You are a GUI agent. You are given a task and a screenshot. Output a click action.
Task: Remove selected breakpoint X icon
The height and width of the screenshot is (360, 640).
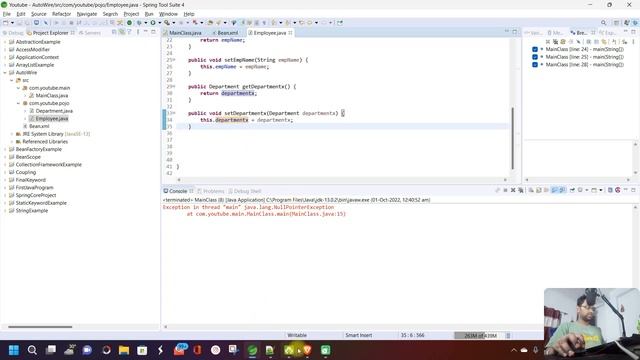pyautogui.click(x=548, y=42)
